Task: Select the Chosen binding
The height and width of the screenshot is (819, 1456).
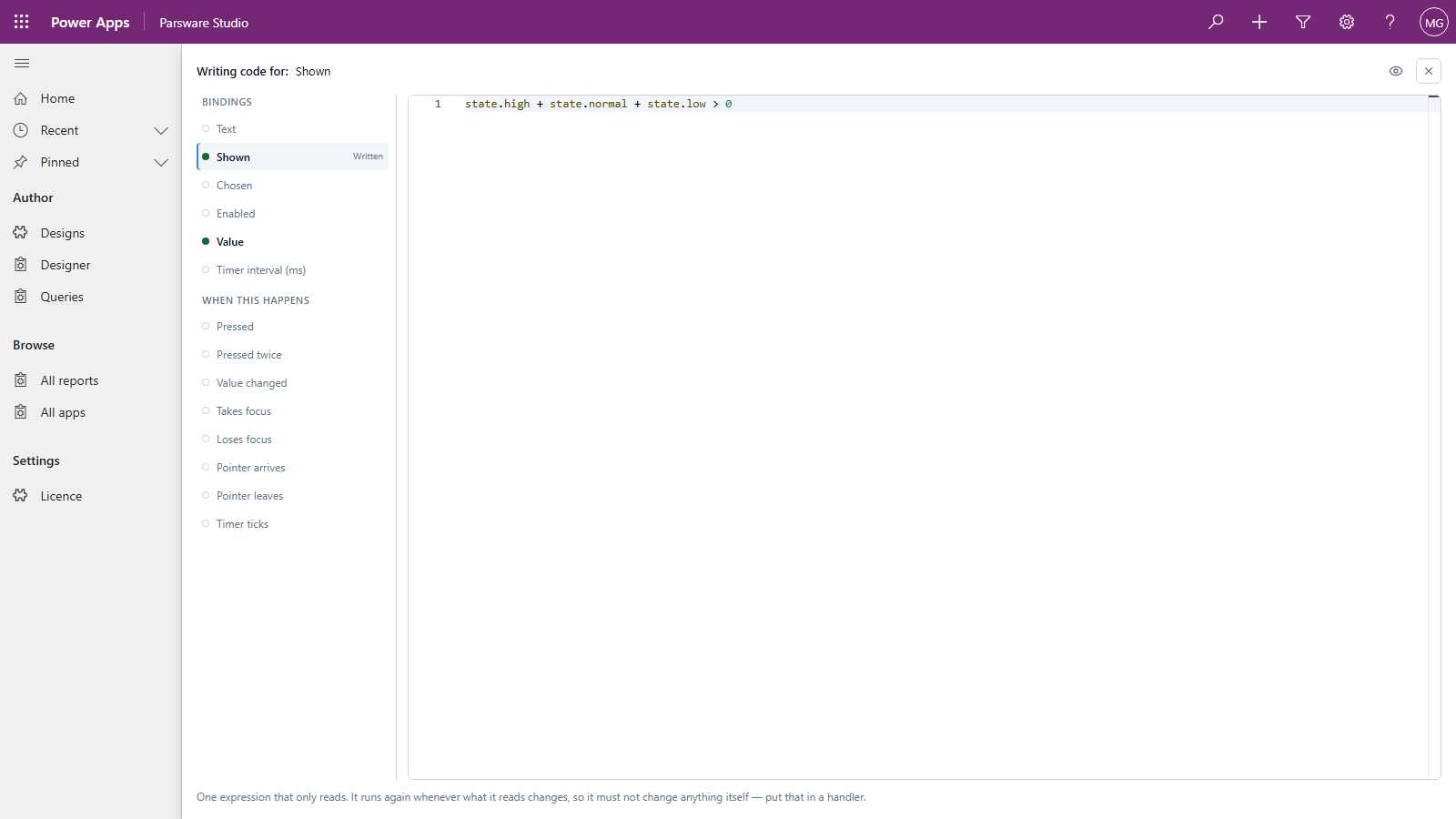Action: pyautogui.click(x=292, y=186)
